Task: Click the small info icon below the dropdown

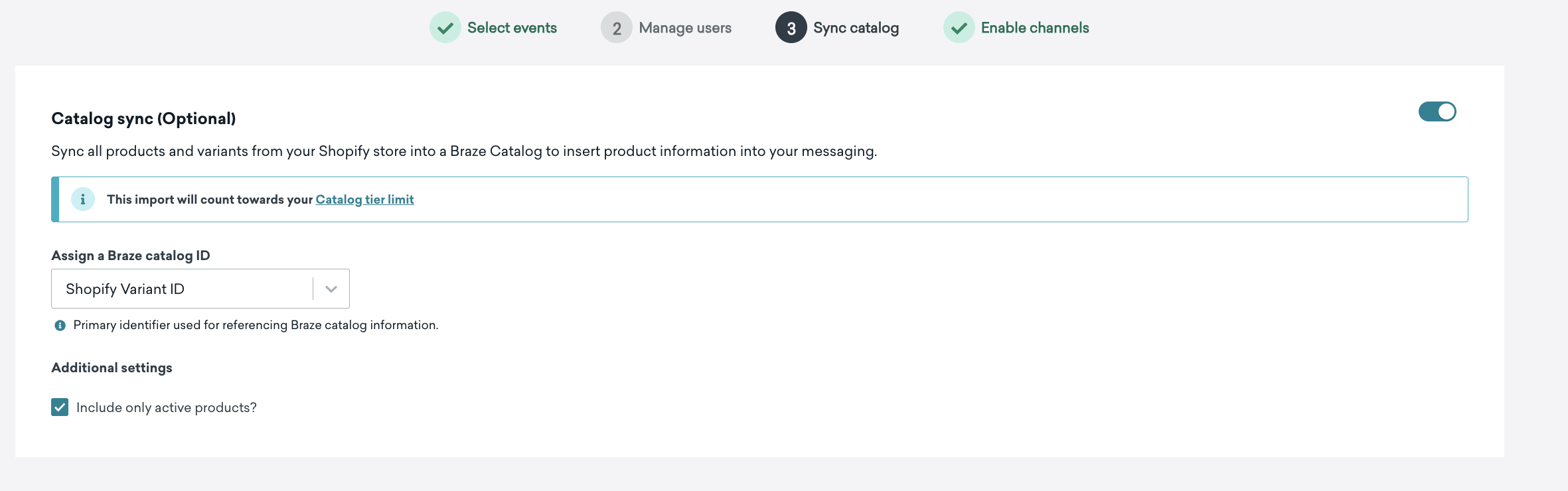Action: pos(60,325)
